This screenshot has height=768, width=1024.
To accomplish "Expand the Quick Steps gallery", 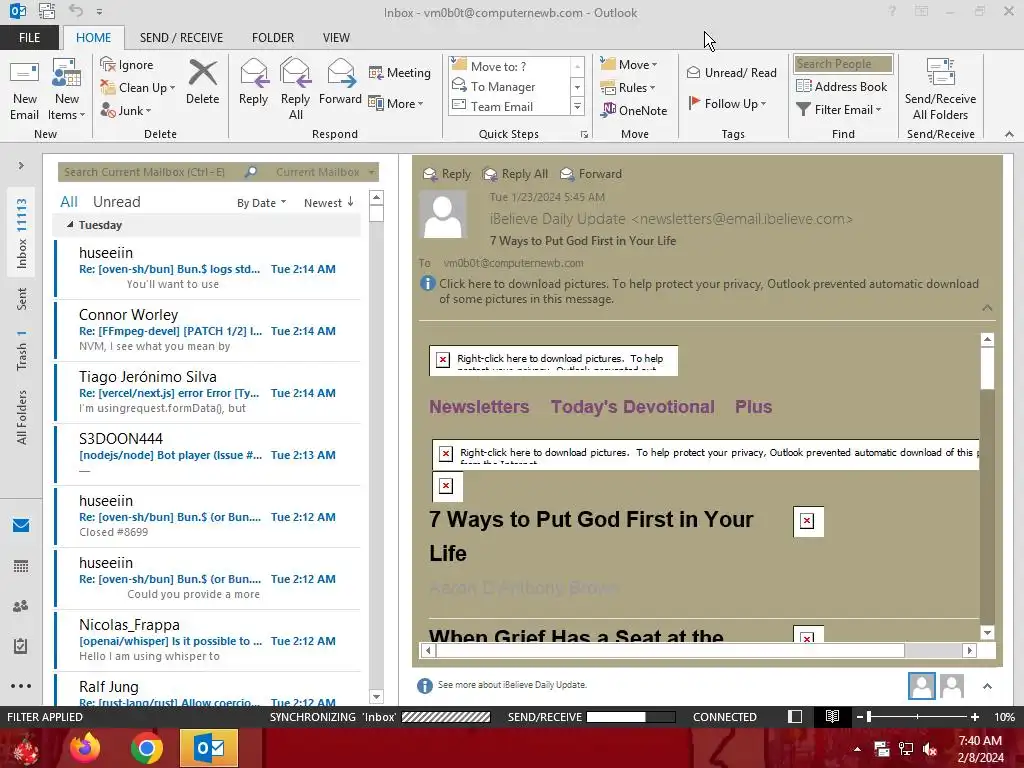I will 577,106.
